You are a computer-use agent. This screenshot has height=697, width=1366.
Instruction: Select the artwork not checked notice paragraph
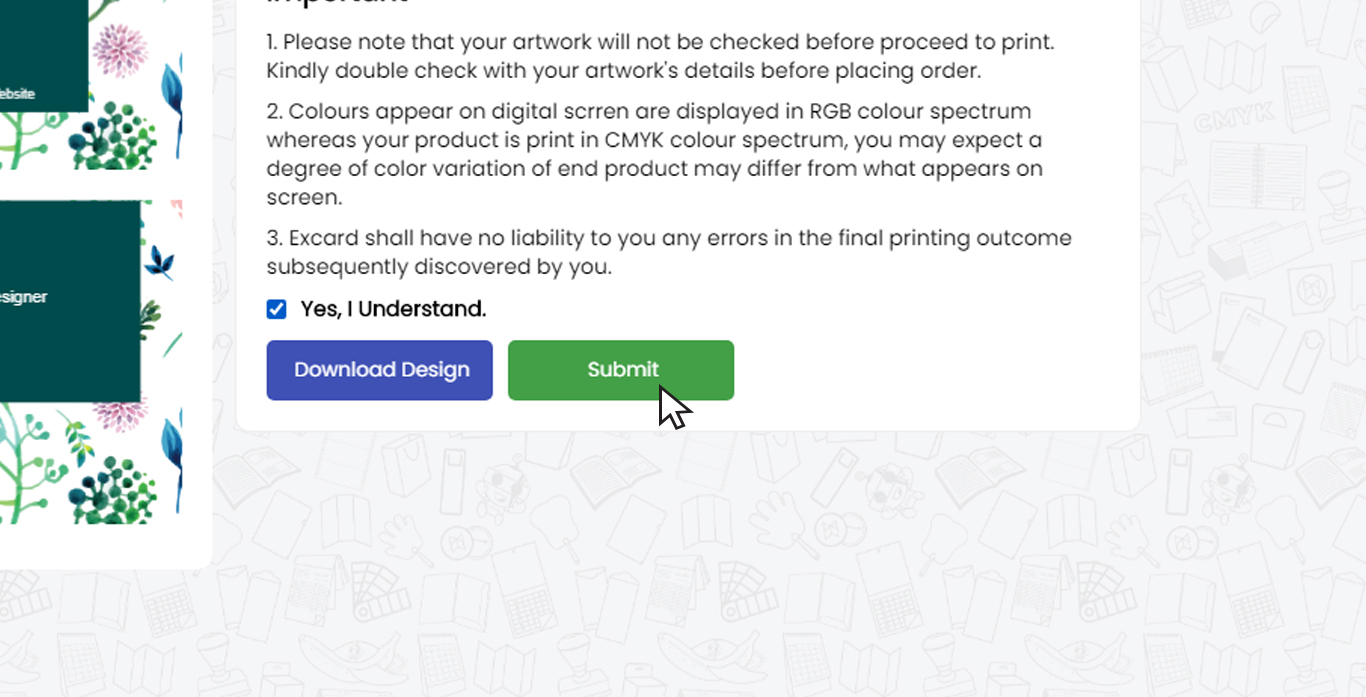pyautogui.click(x=660, y=57)
